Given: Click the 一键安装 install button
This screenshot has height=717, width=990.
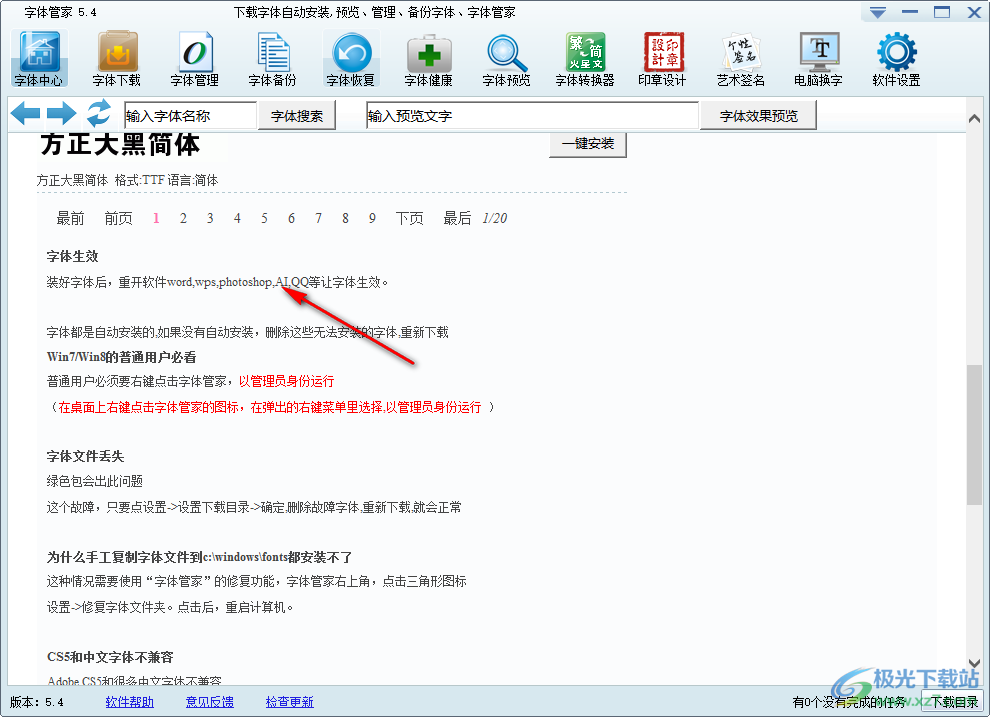Looking at the screenshot, I should [x=587, y=144].
